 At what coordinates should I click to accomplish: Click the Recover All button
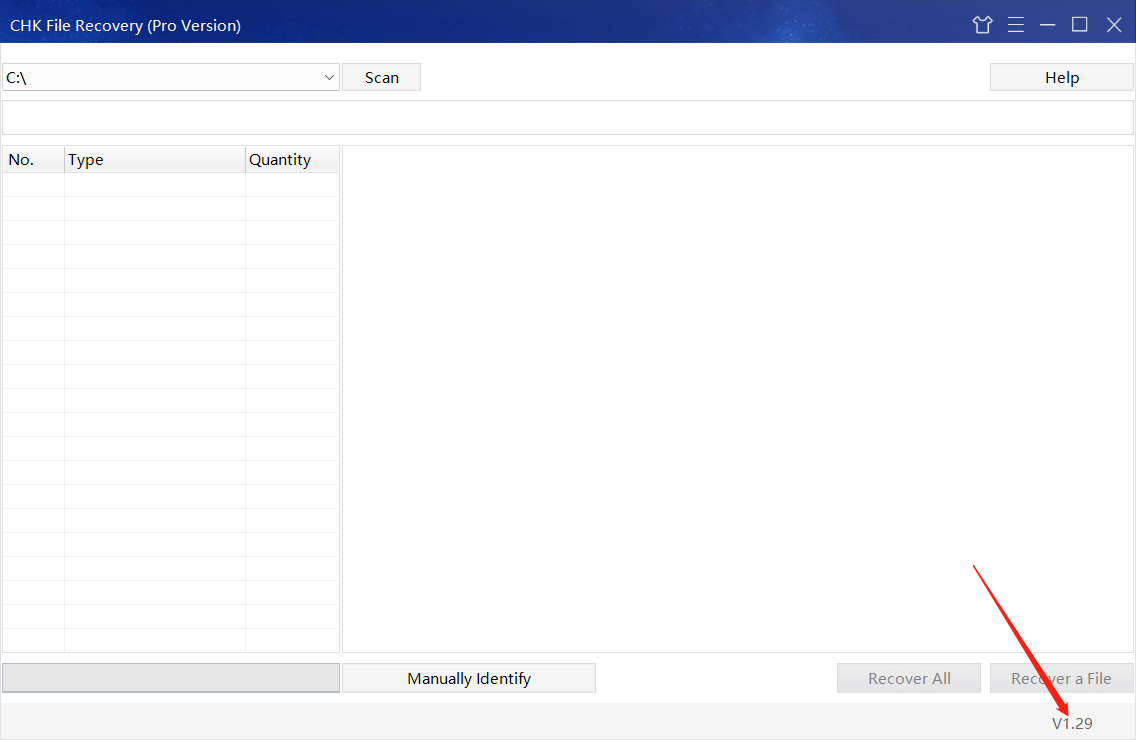tap(909, 678)
